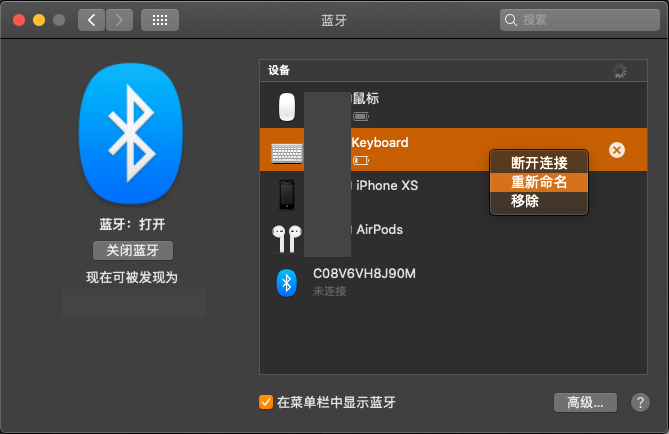The image size is (669, 434).
Task: Click the mouse device icon
Action: [x=286, y=106]
